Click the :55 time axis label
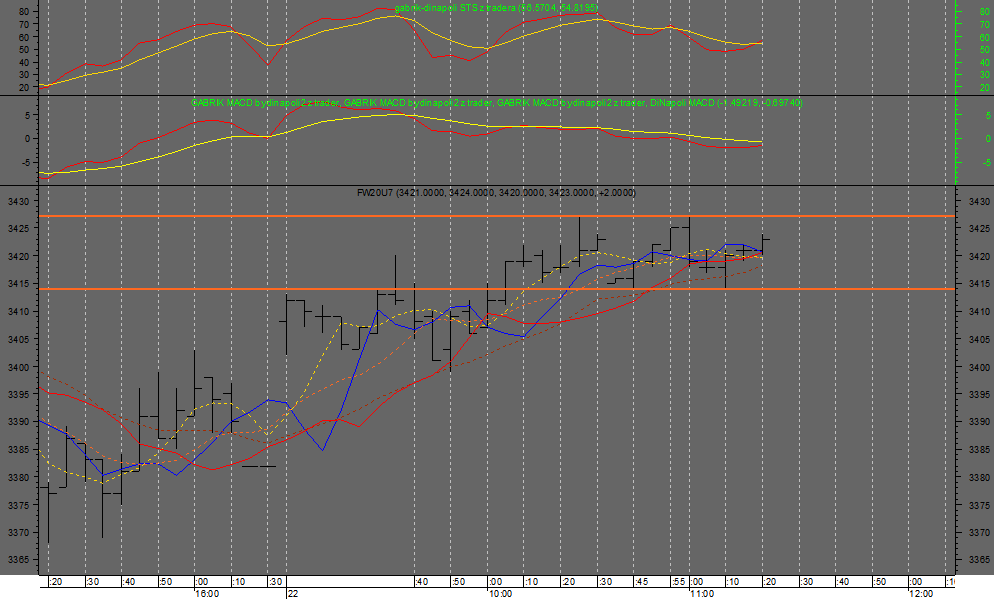 click(x=678, y=582)
